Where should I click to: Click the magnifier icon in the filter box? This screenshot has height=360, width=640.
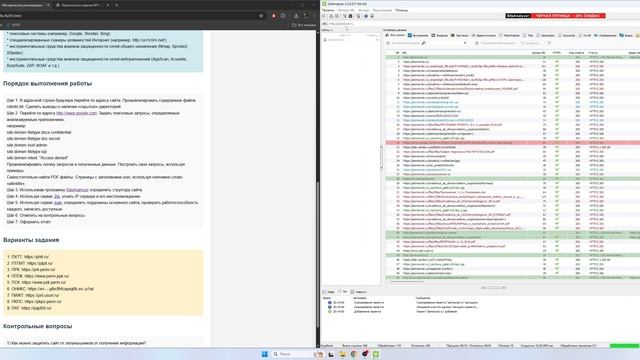(423, 43)
